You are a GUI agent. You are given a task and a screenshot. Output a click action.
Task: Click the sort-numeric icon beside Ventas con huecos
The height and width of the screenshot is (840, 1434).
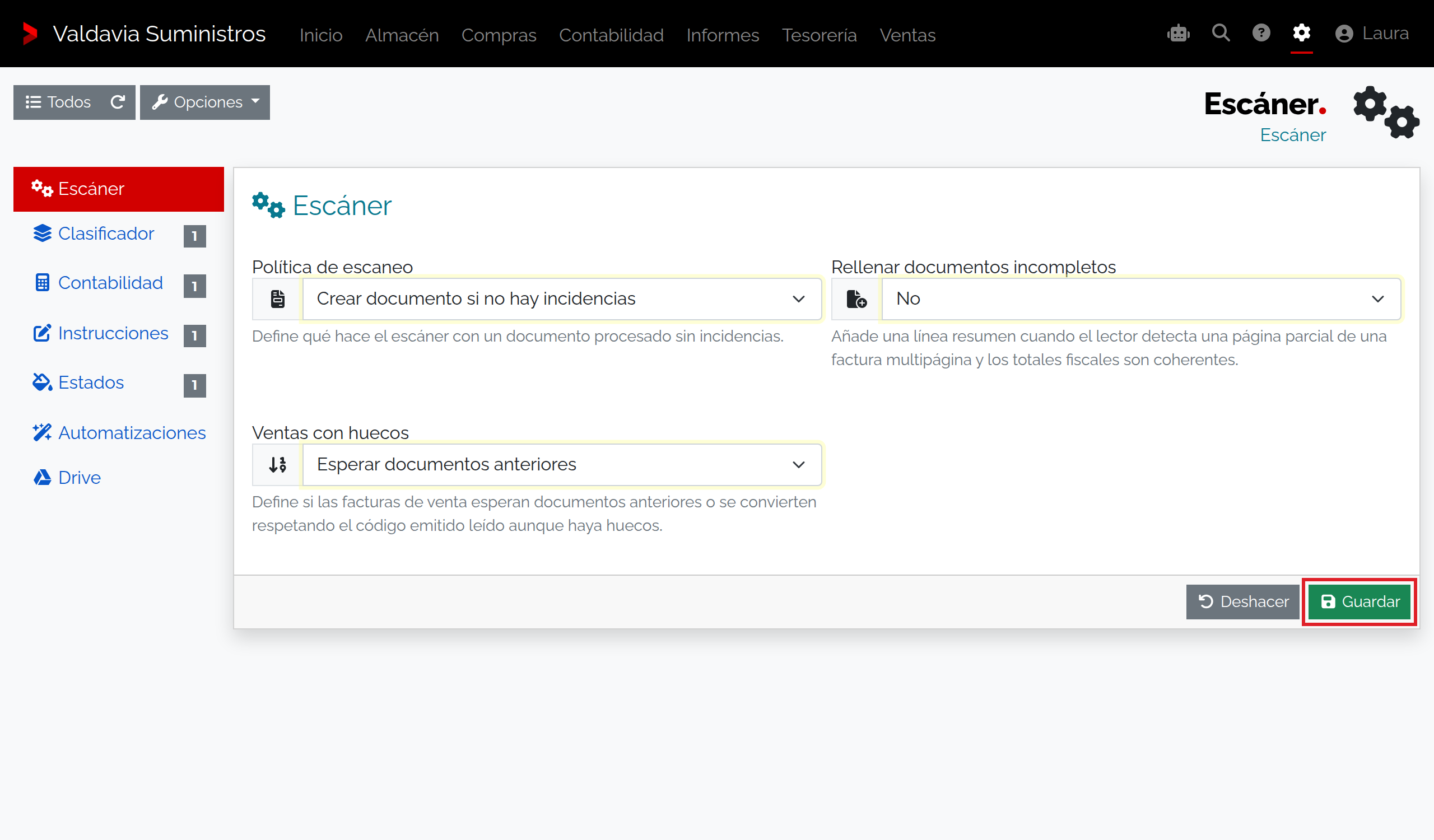(277, 465)
